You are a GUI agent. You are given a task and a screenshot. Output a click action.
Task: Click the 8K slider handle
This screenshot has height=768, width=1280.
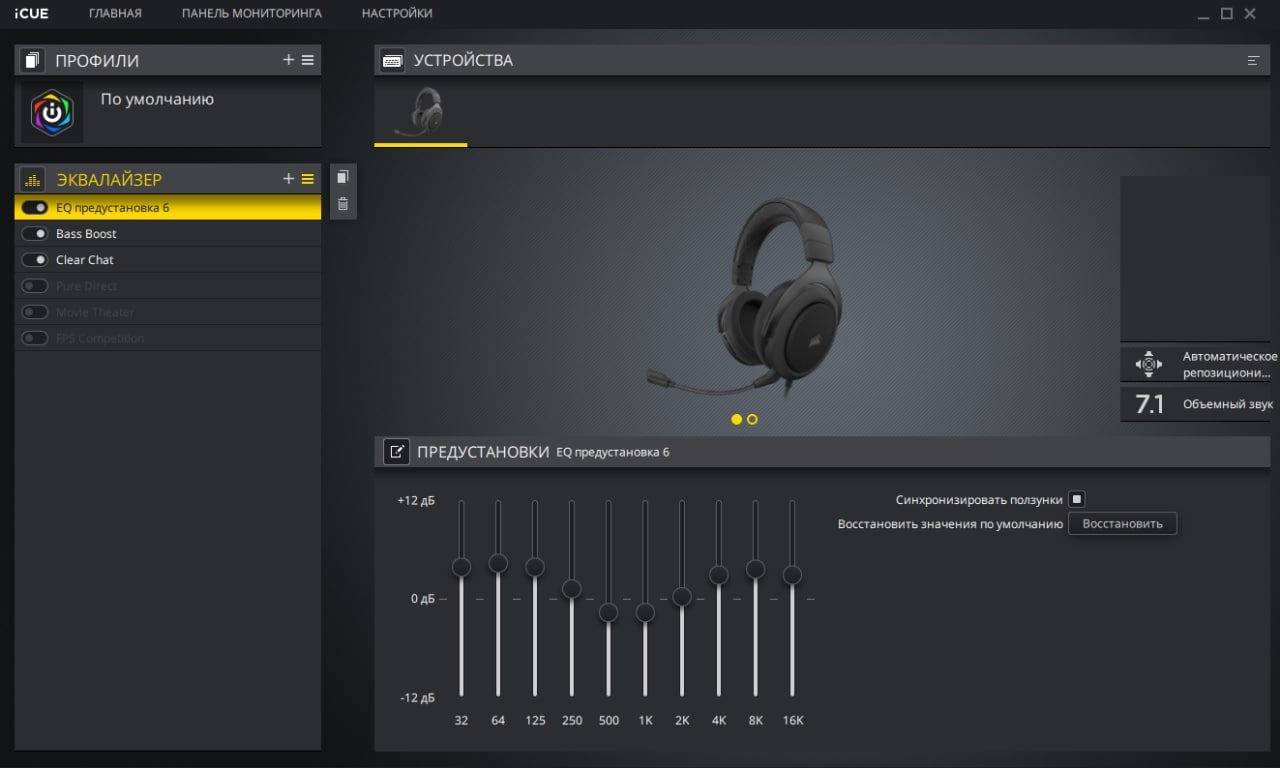point(755,569)
